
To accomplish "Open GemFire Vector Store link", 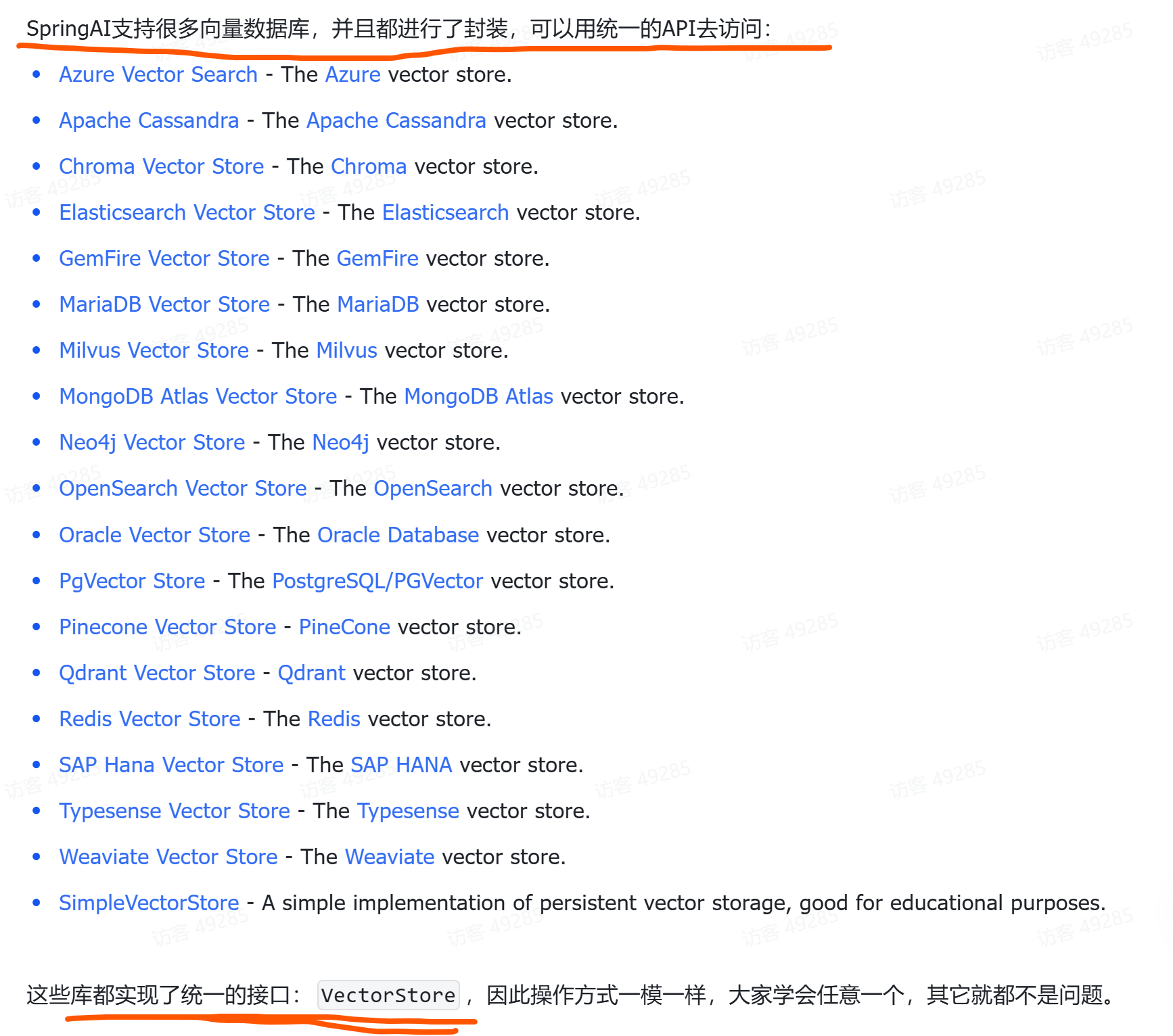I will pyautogui.click(x=164, y=258).
